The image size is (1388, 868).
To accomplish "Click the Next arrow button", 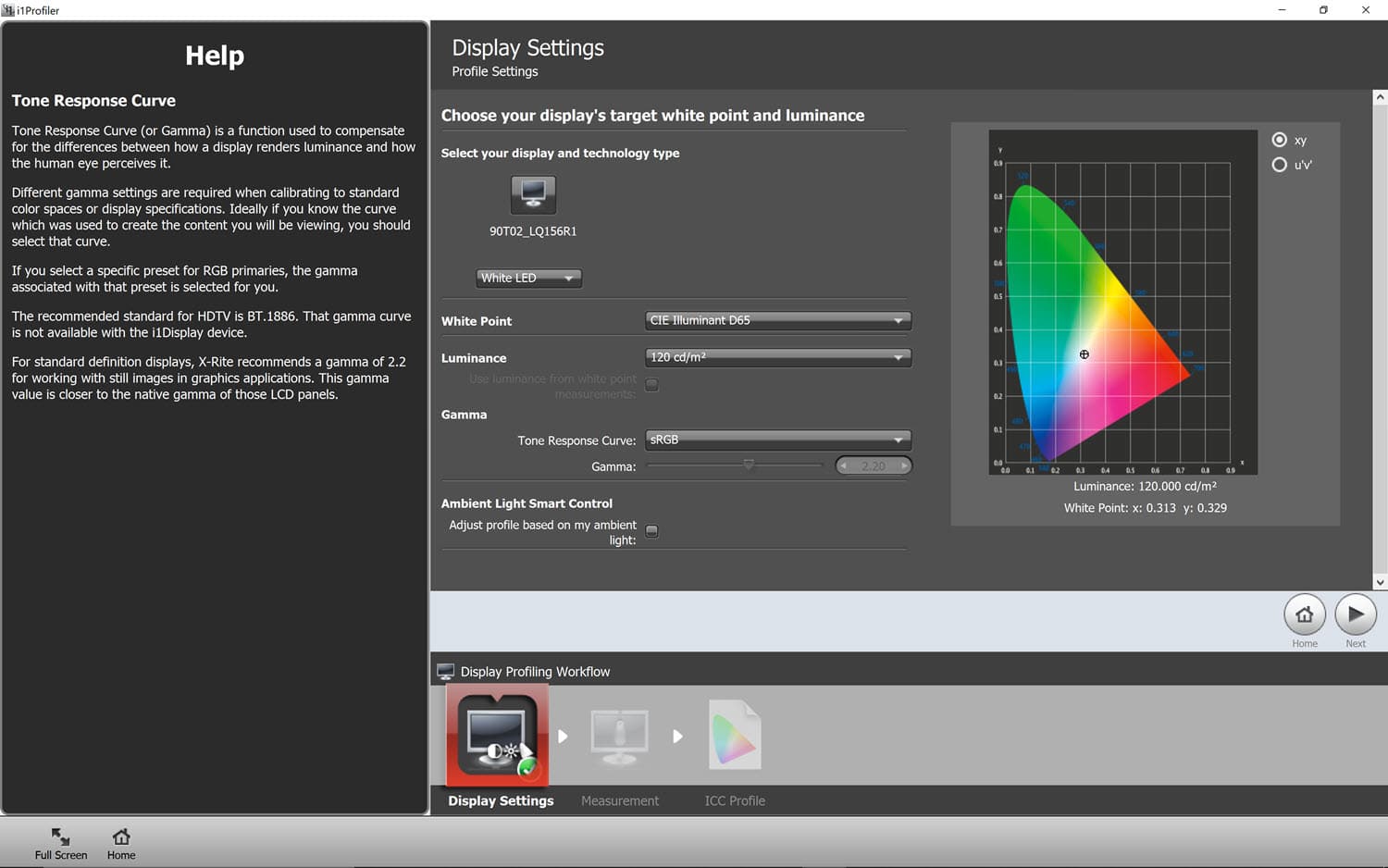I will [x=1356, y=614].
